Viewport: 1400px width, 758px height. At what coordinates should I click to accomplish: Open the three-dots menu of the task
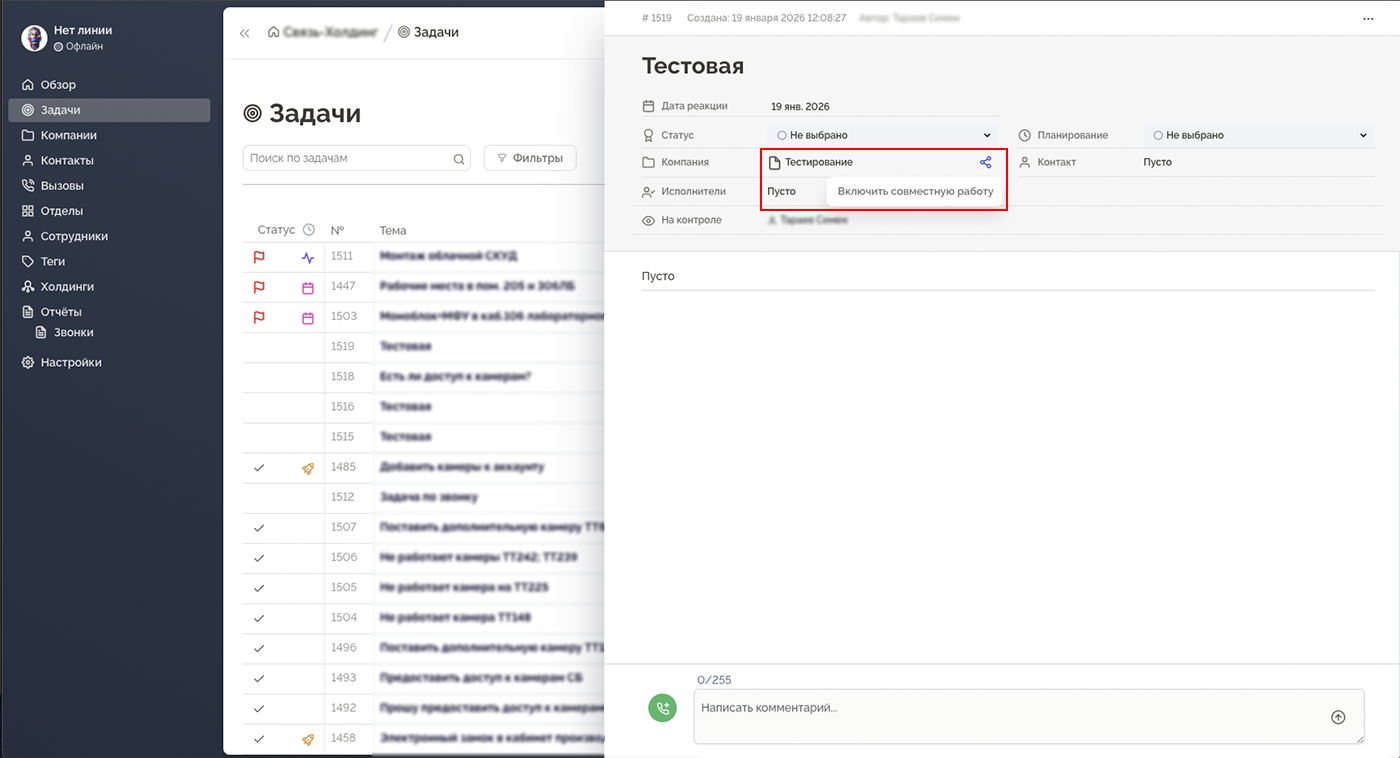1368,18
